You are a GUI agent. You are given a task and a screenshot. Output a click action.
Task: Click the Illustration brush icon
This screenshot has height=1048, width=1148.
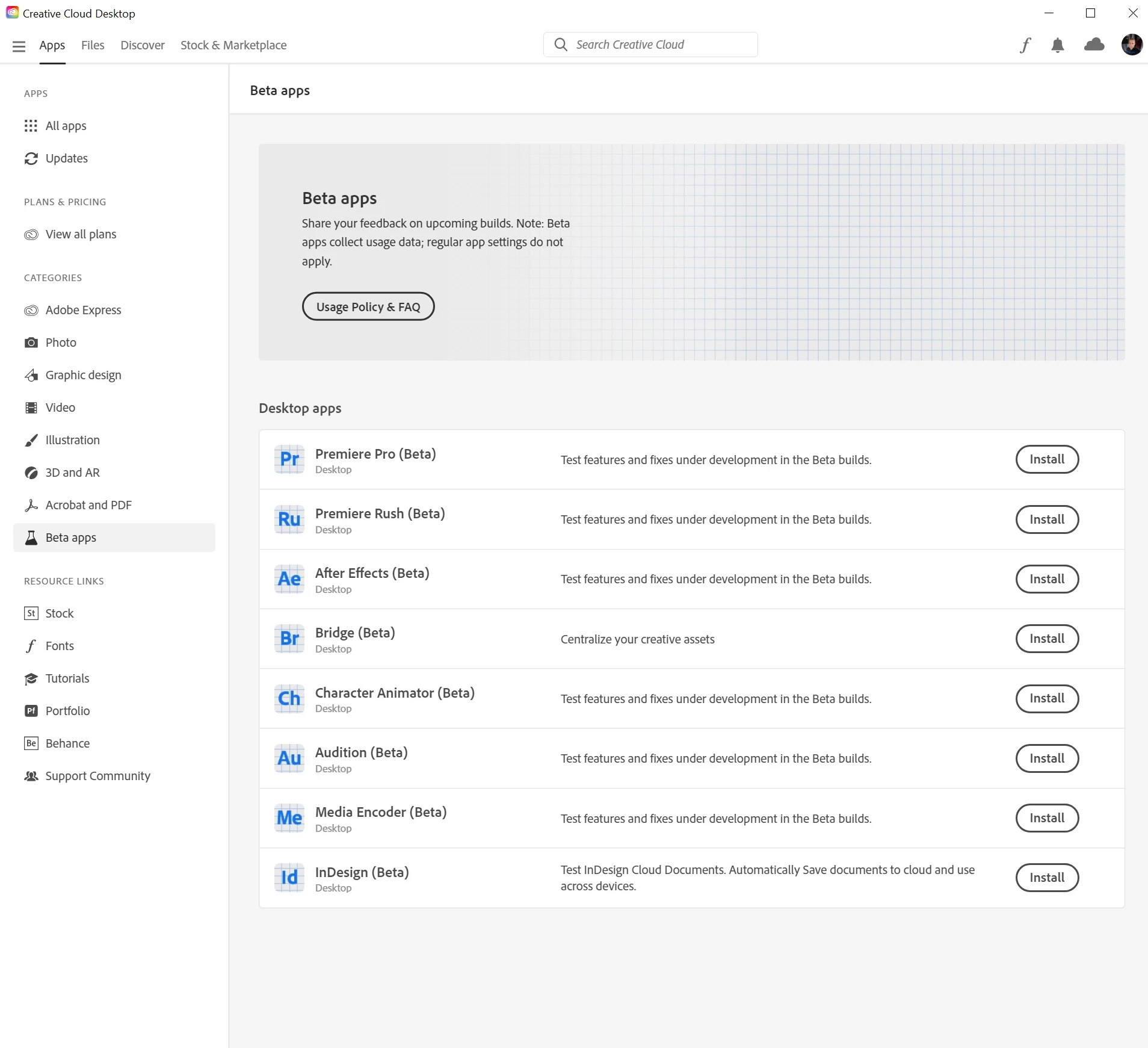31,440
